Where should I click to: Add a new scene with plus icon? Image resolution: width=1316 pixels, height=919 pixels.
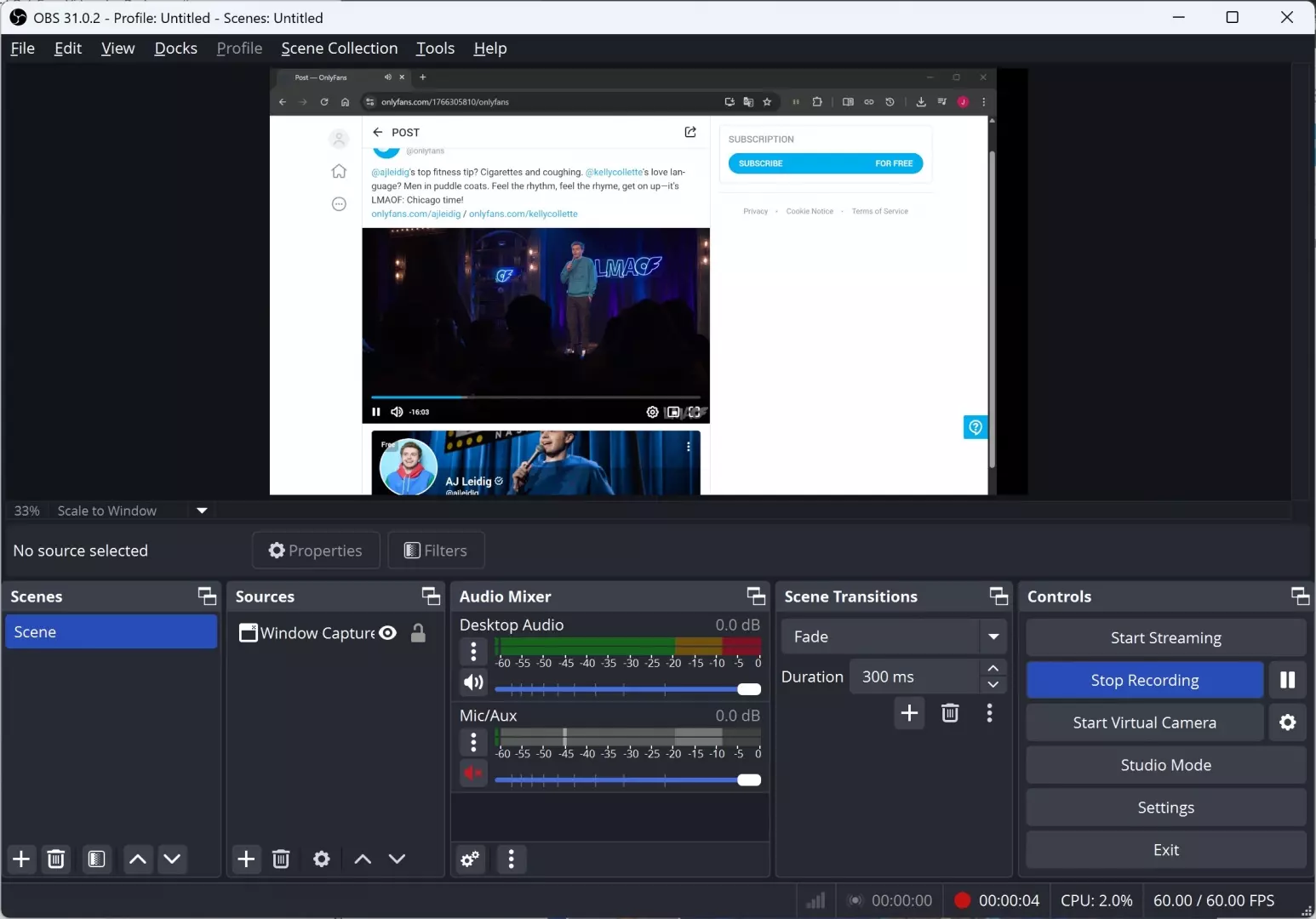(21, 859)
